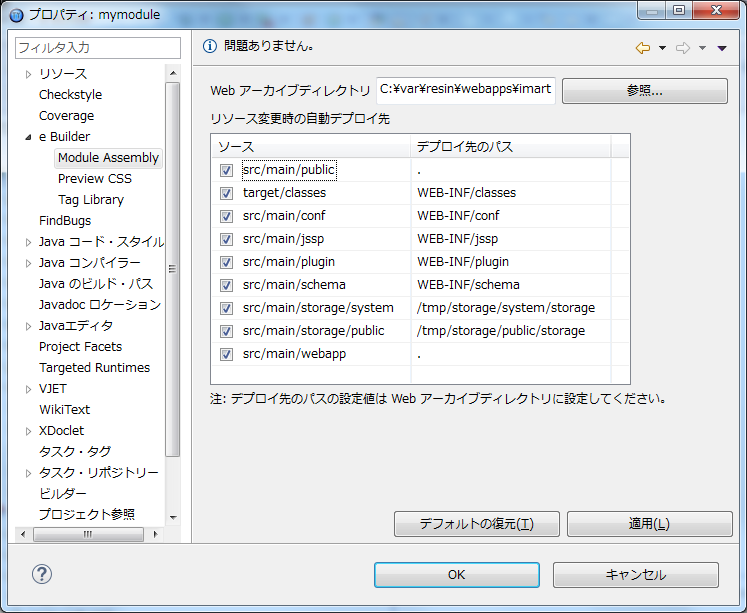Open Javadoc ロケーション page
The height and width of the screenshot is (613, 747).
[100, 305]
